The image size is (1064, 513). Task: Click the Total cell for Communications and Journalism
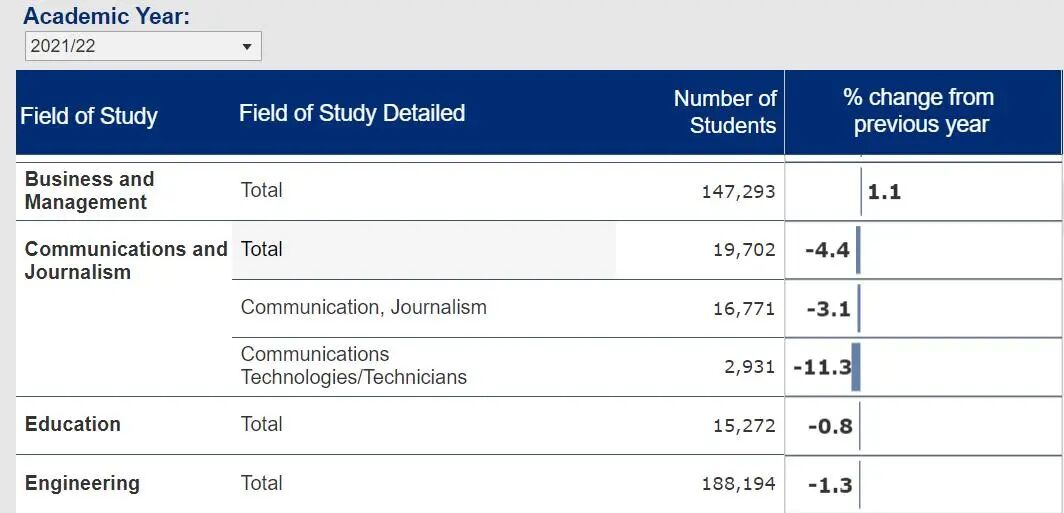[262, 249]
